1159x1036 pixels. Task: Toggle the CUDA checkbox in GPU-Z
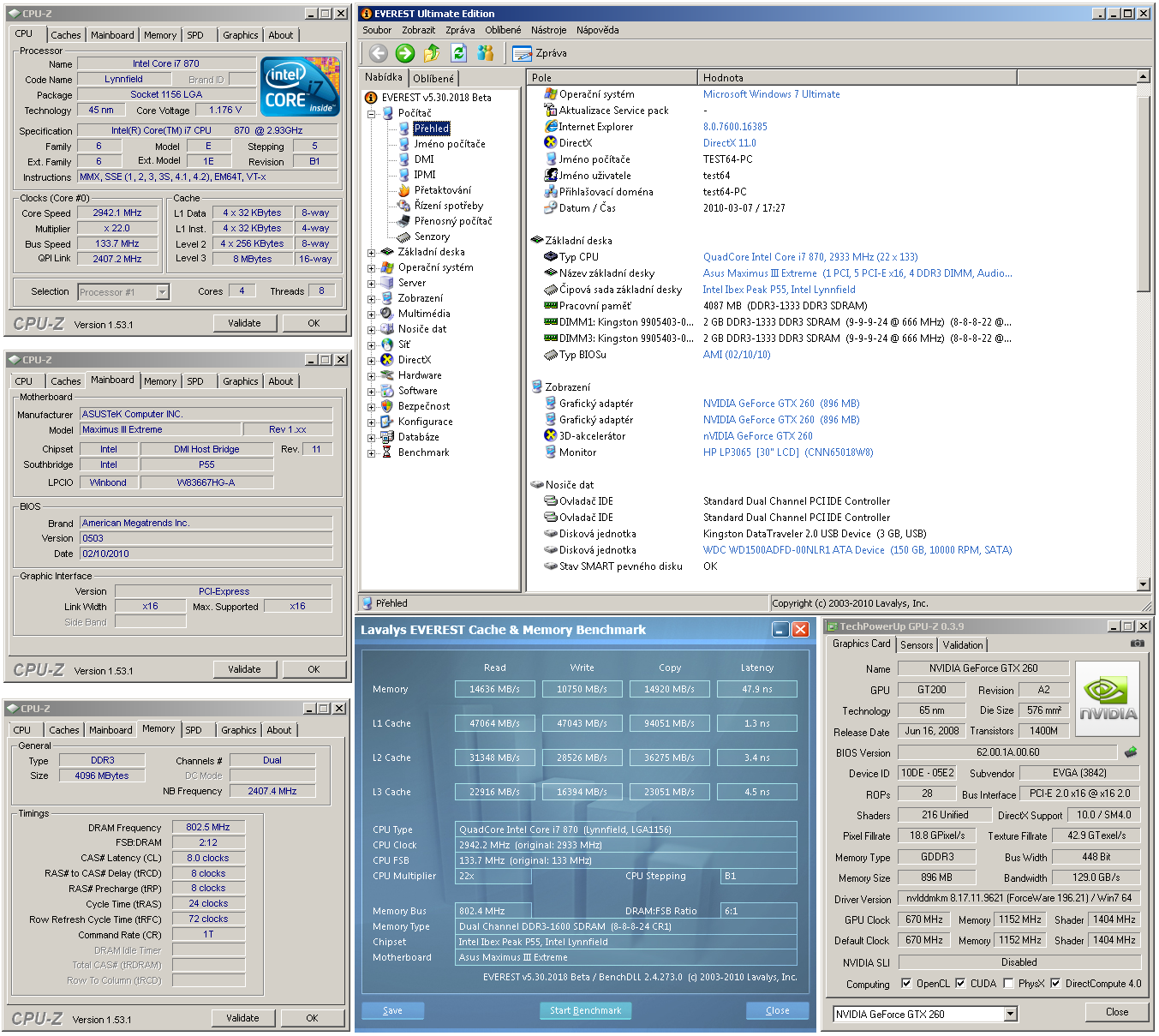tap(960, 984)
